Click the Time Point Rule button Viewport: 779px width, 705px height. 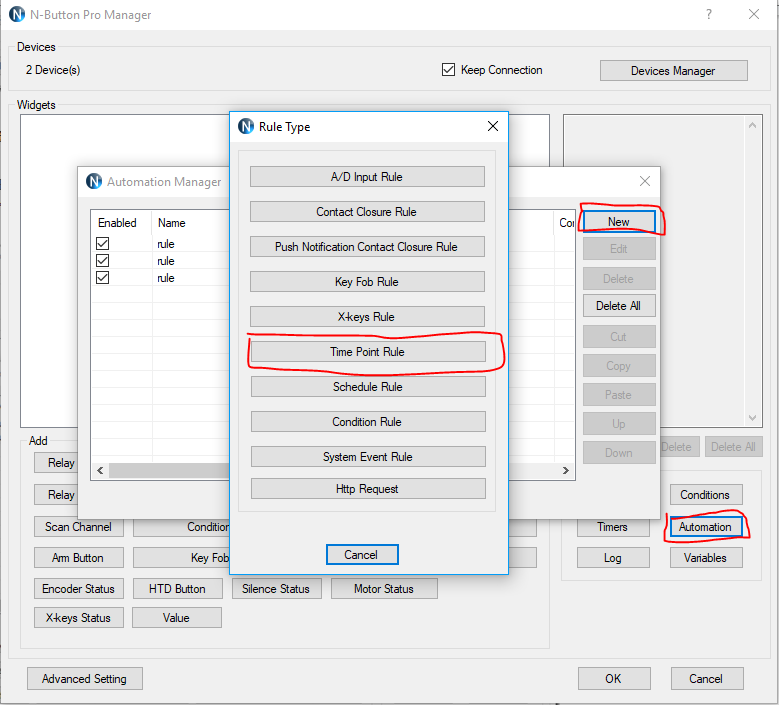point(368,352)
